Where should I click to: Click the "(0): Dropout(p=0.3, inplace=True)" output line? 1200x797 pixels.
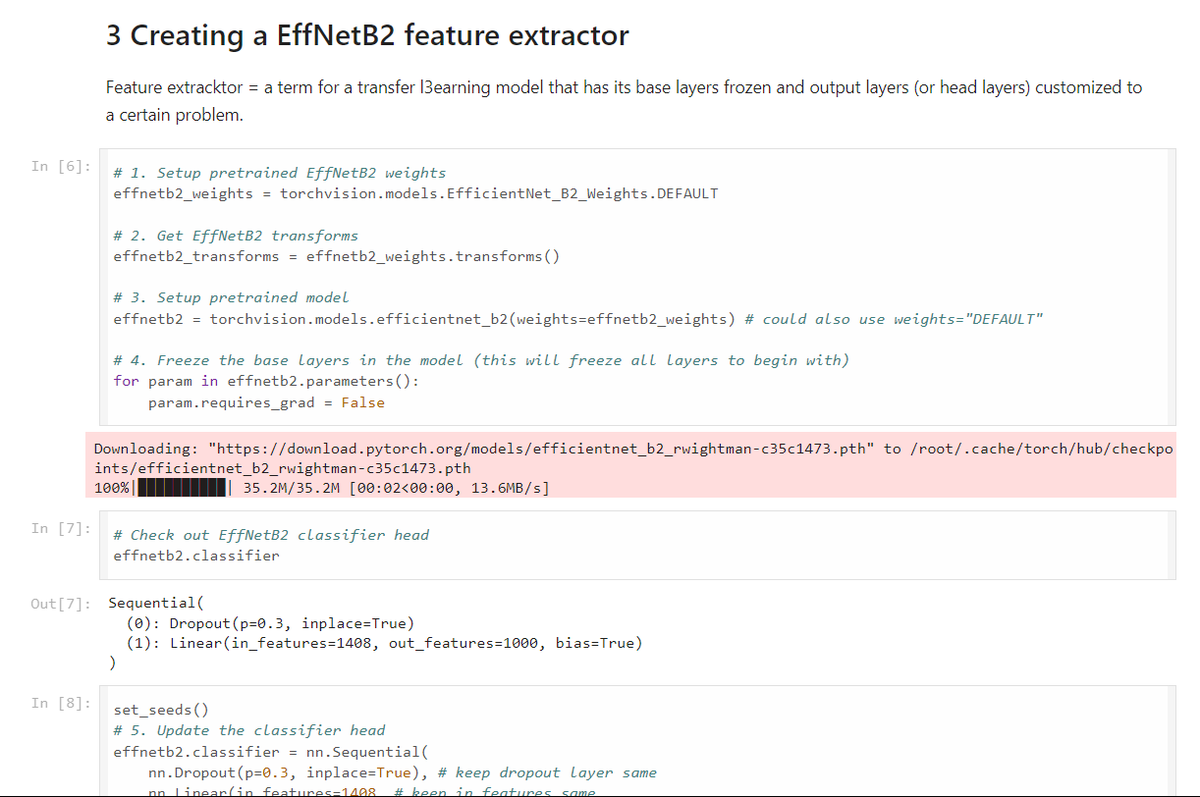pyautogui.click(x=271, y=623)
